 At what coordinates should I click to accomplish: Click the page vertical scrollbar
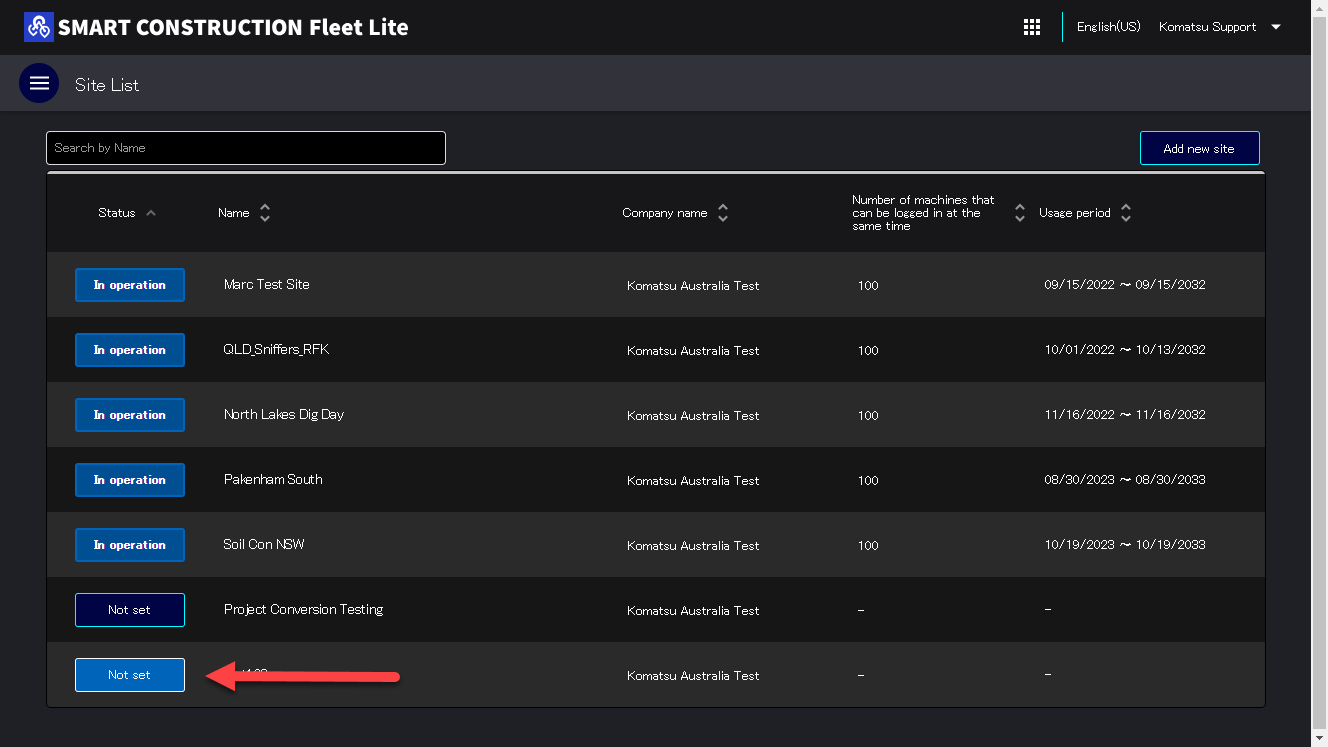[x=1319, y=373]
